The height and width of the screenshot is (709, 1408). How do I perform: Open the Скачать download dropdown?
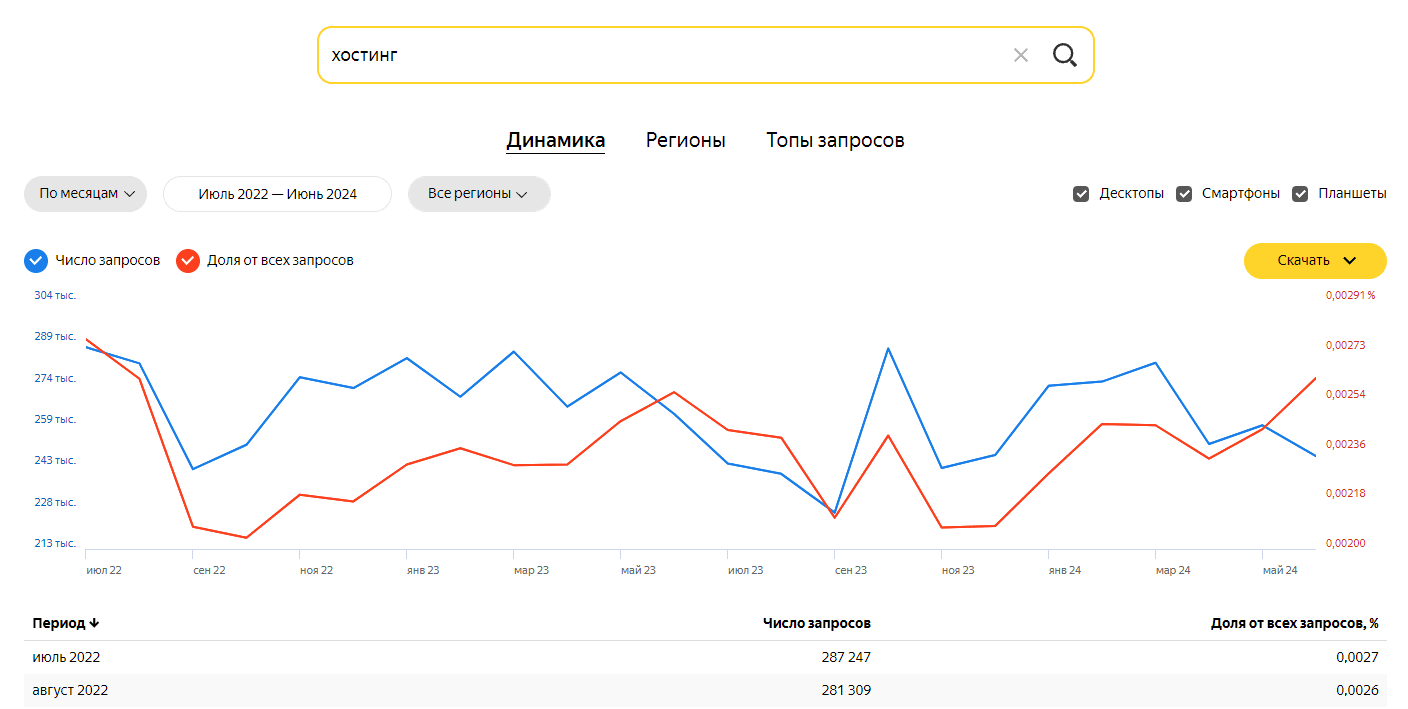point(1315,261)
